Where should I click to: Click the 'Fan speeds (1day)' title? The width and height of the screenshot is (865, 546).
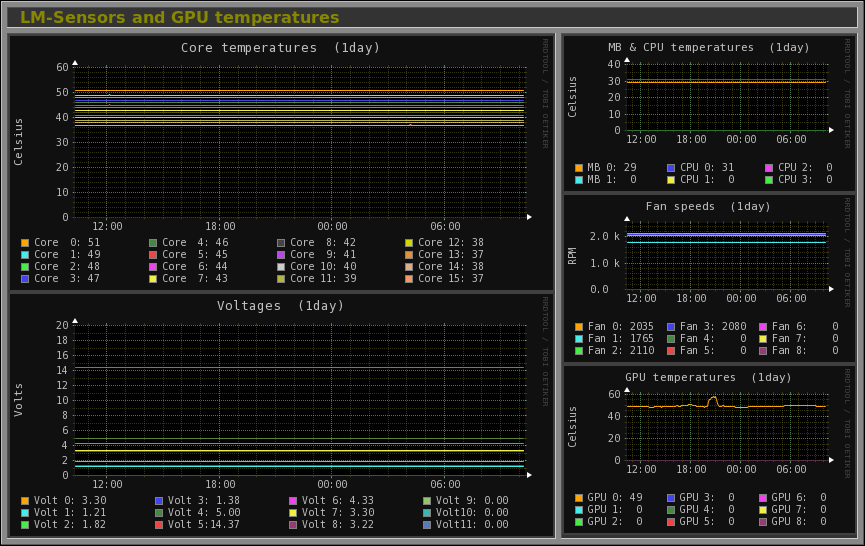coord(708,206)
